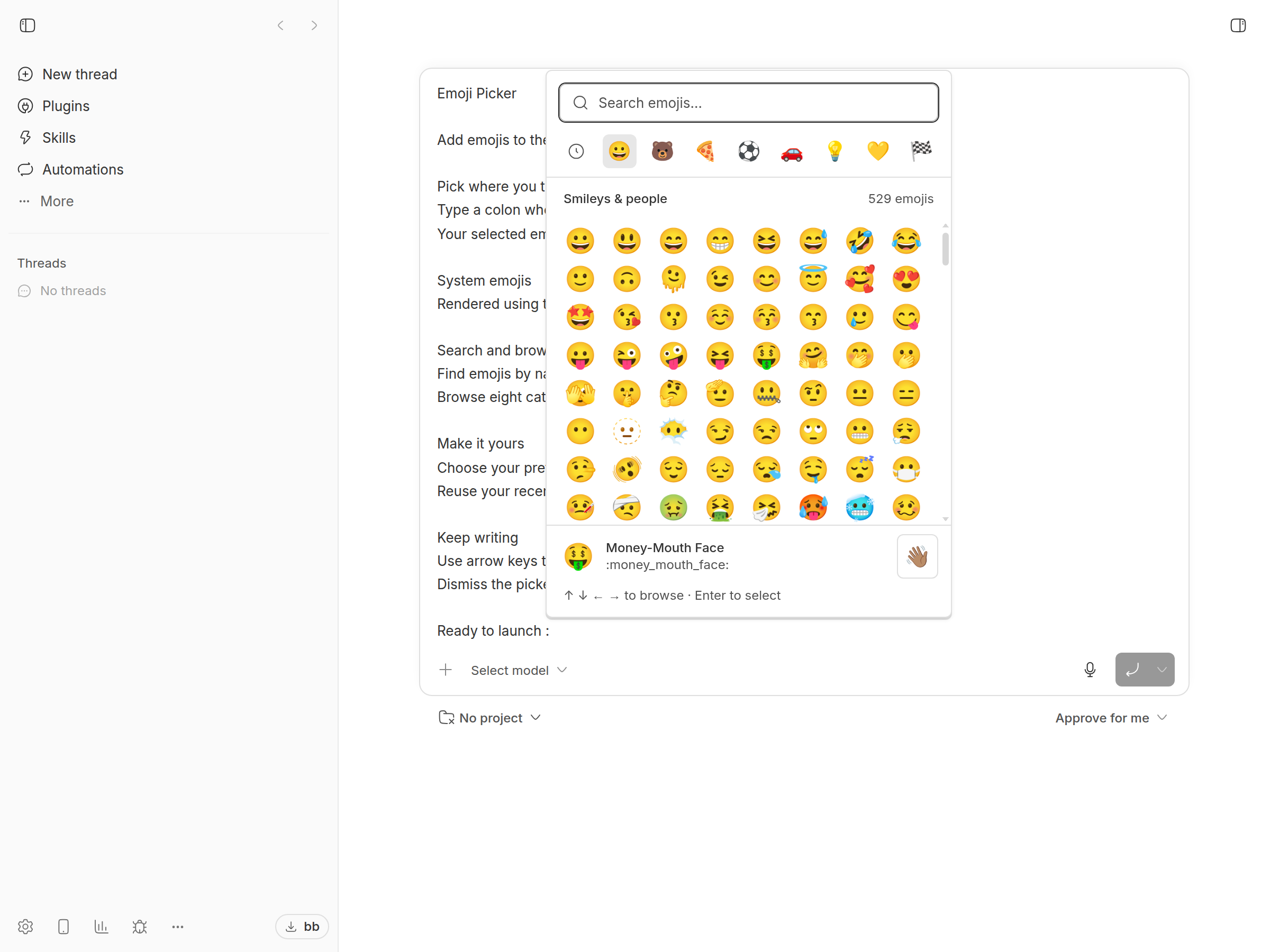Open the yellow heart symbols category
1270x952 pixels.
tap(878, 151)
